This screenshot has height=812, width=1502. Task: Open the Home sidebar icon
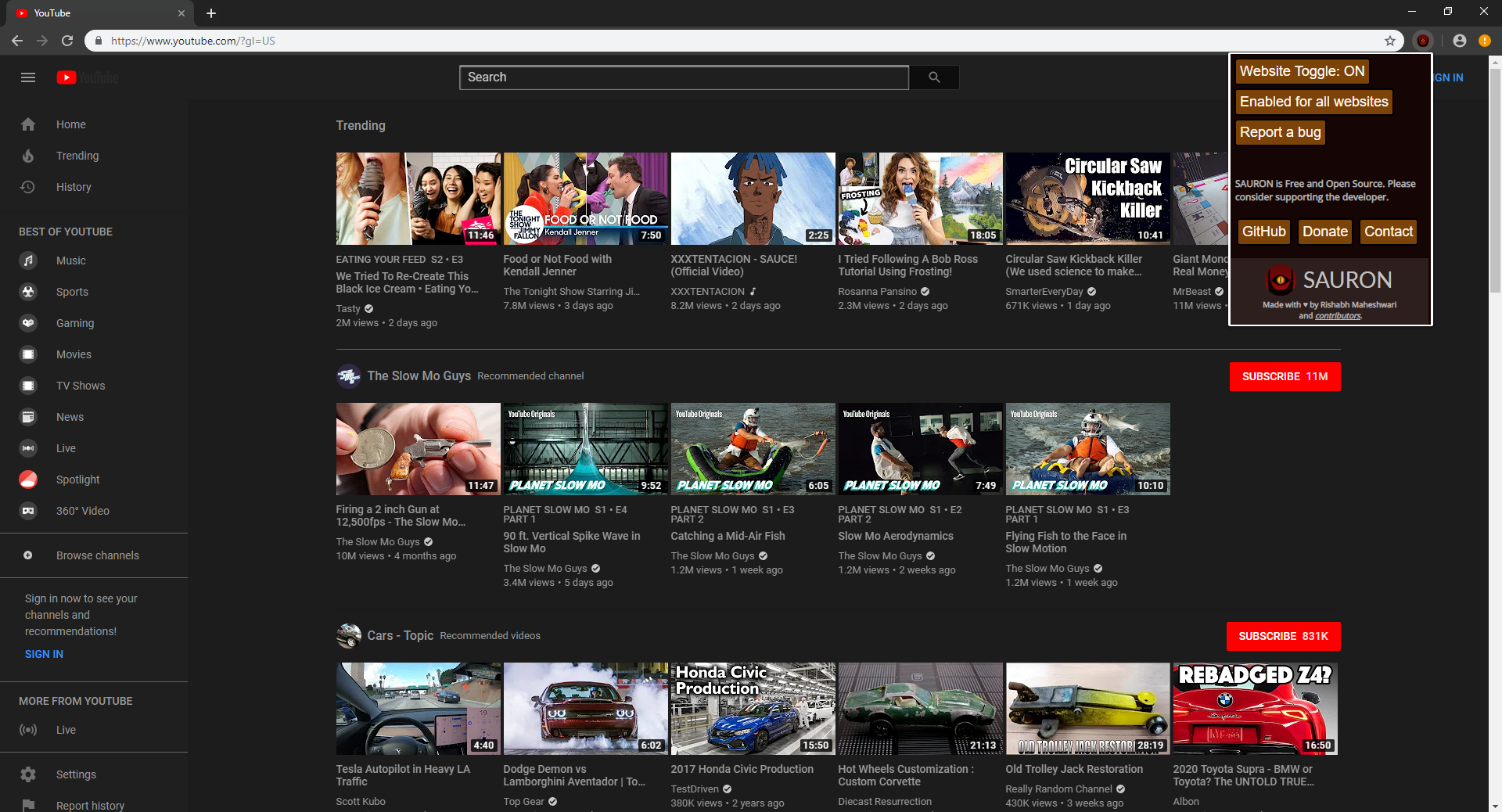[28, 124]
